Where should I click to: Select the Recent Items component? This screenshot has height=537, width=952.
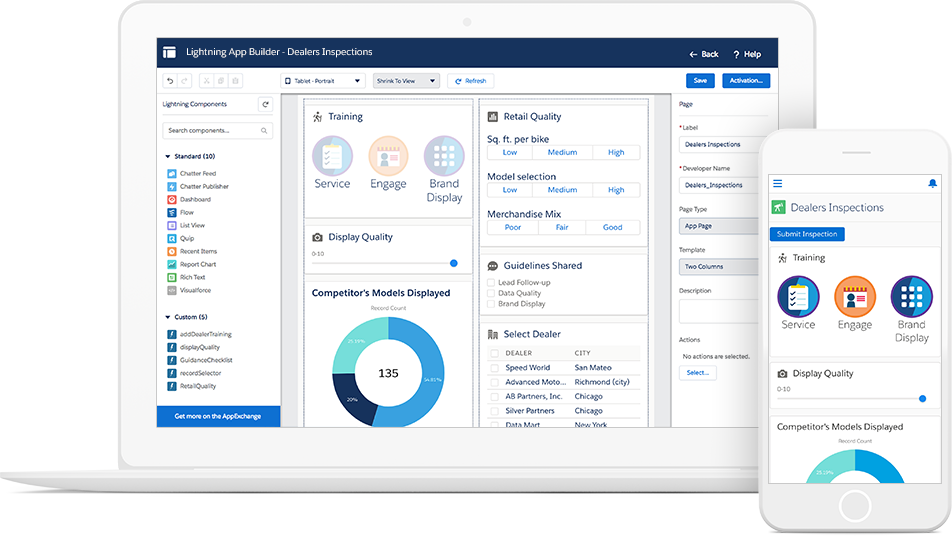[192, 251]
